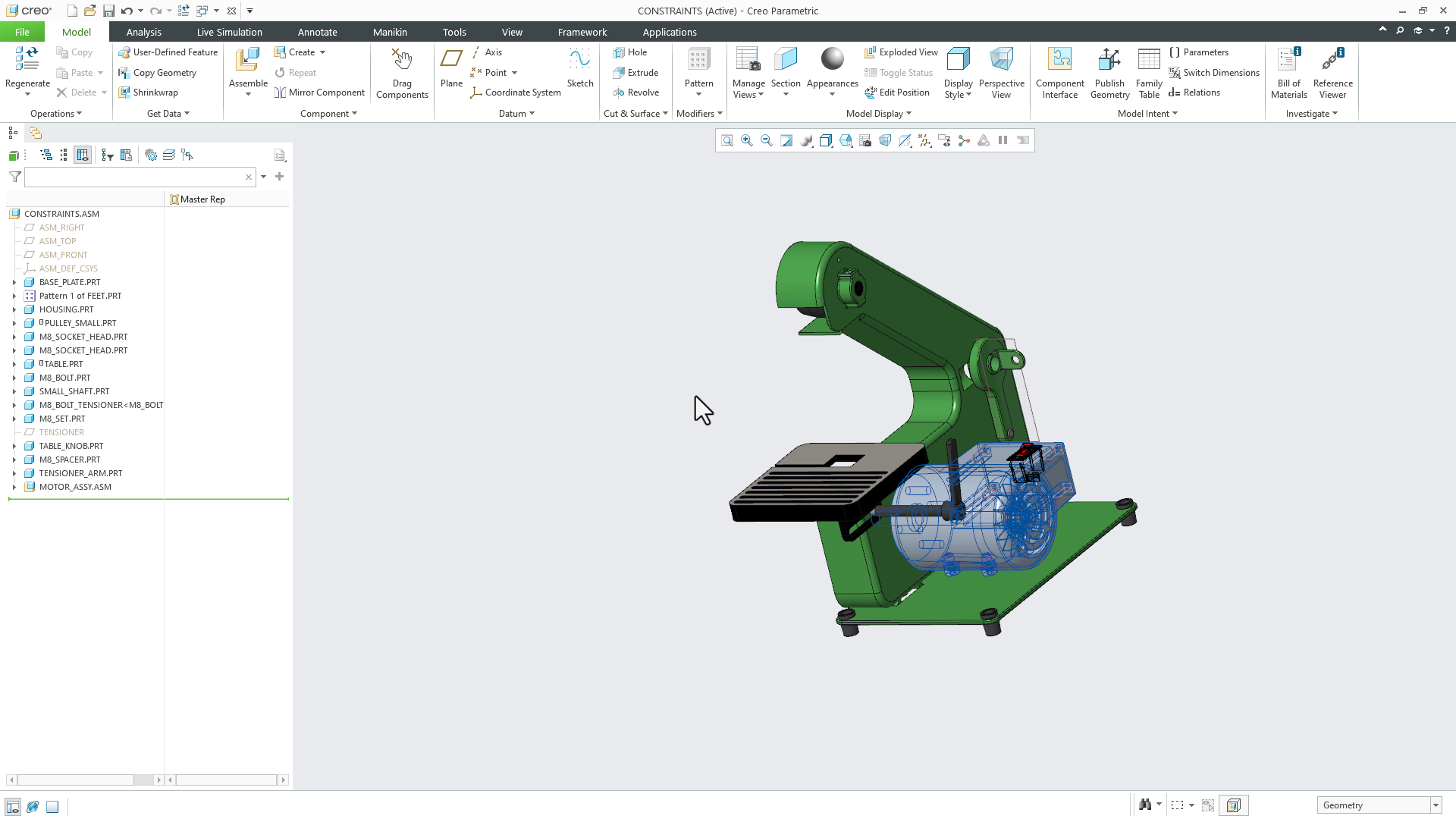Select the Revolve tool
Screen dimensions: 1456x819
tap(637, 92)
